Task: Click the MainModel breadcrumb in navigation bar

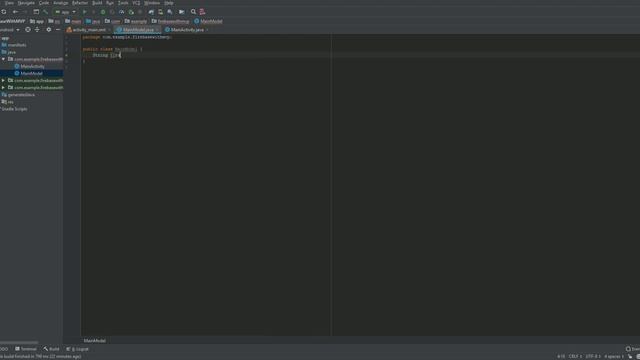Action: pos(208,21)
